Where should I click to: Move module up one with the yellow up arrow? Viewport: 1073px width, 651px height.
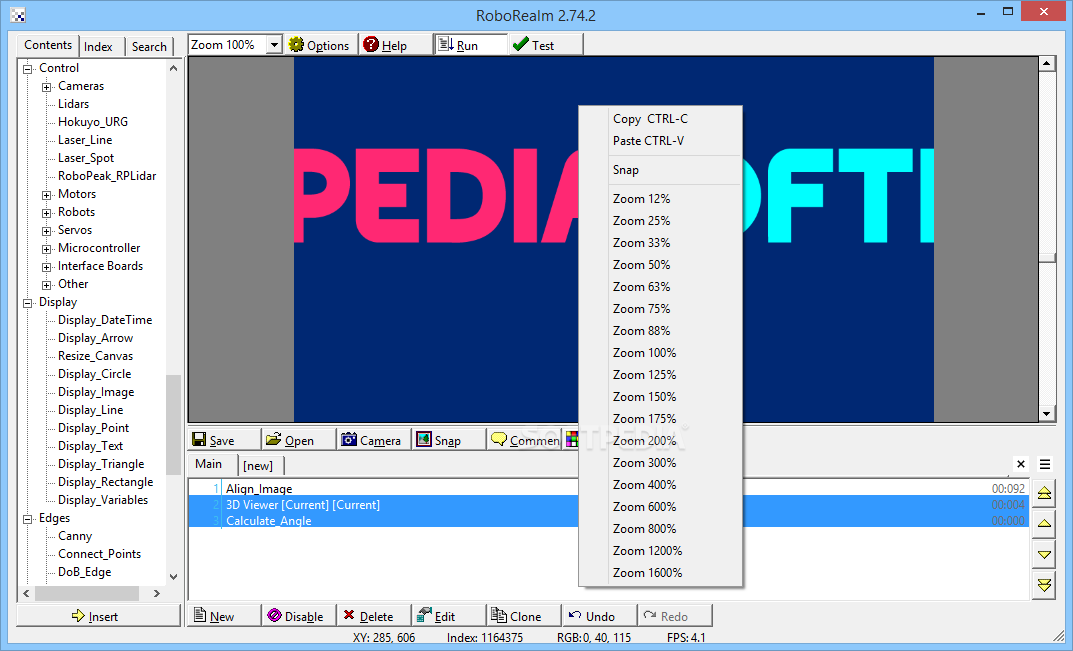coord(1044,524)
